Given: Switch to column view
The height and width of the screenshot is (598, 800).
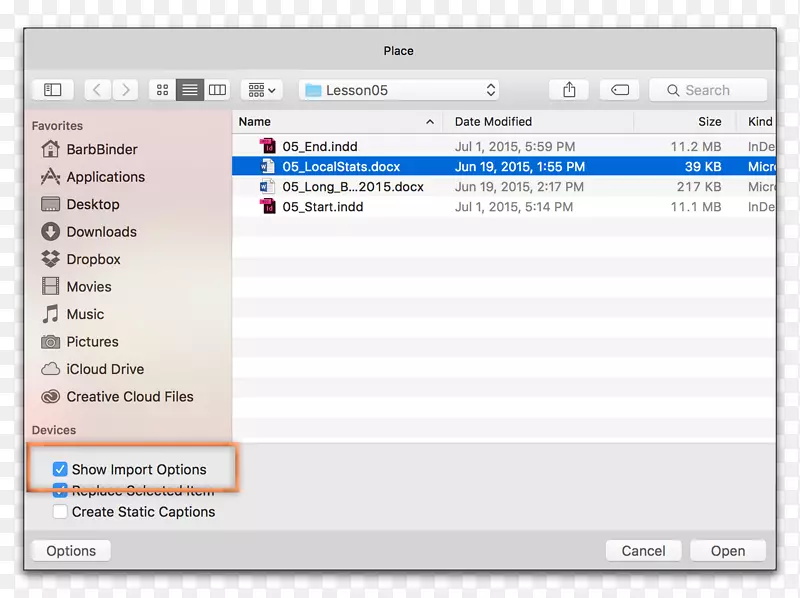Looking at the screenshot, I should (217, 90).
